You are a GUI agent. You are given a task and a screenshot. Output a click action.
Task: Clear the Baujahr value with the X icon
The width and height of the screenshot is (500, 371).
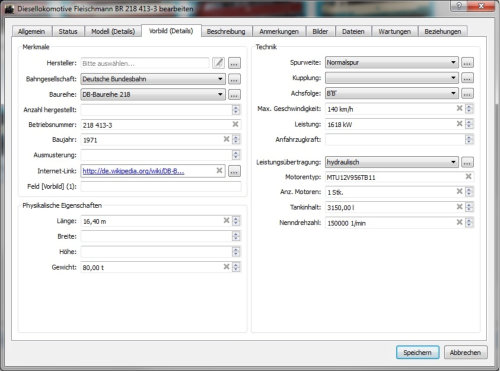(x=226, y=139)
